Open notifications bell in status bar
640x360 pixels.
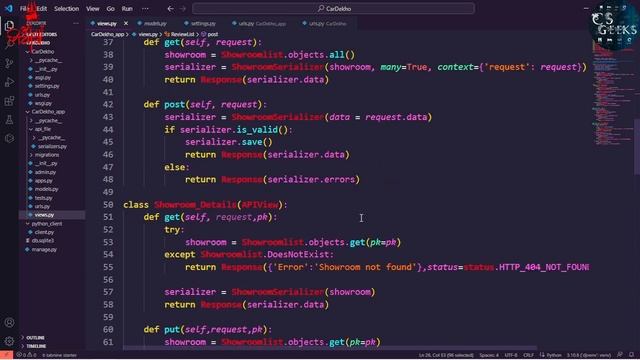point(631,355)
